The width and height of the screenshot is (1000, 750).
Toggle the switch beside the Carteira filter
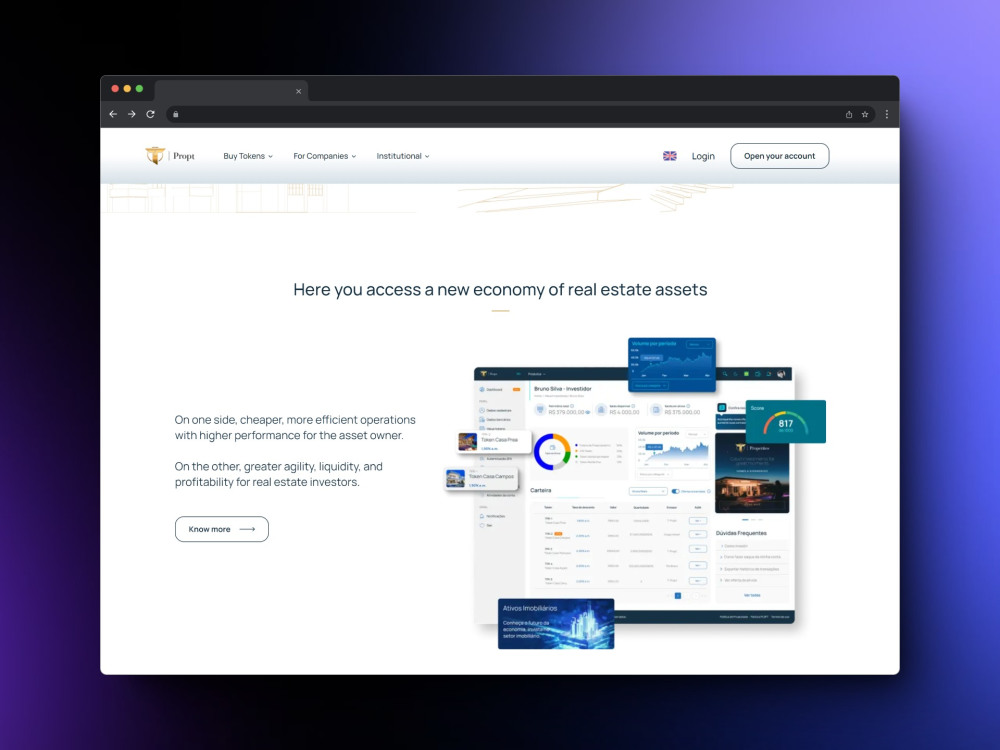click(674, 490)
